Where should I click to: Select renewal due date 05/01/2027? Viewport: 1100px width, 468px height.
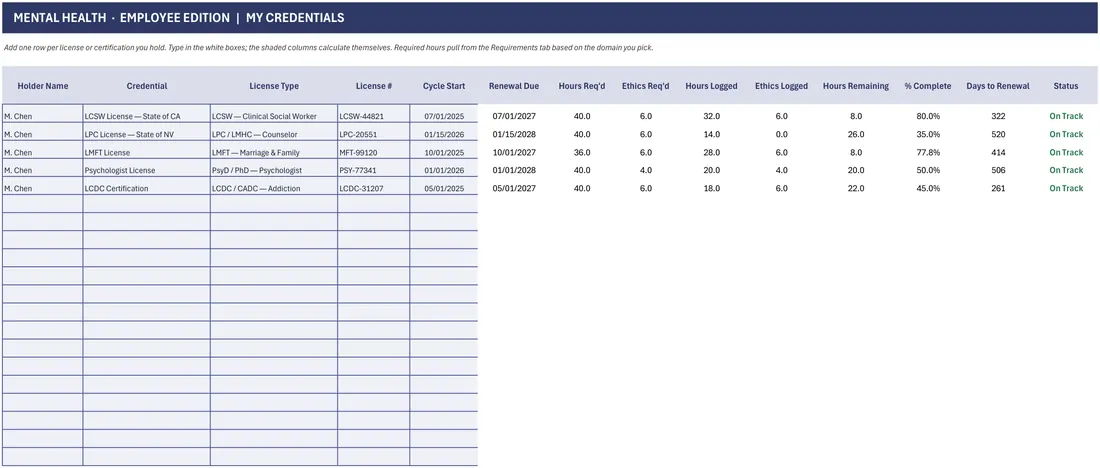coord(514,188)
